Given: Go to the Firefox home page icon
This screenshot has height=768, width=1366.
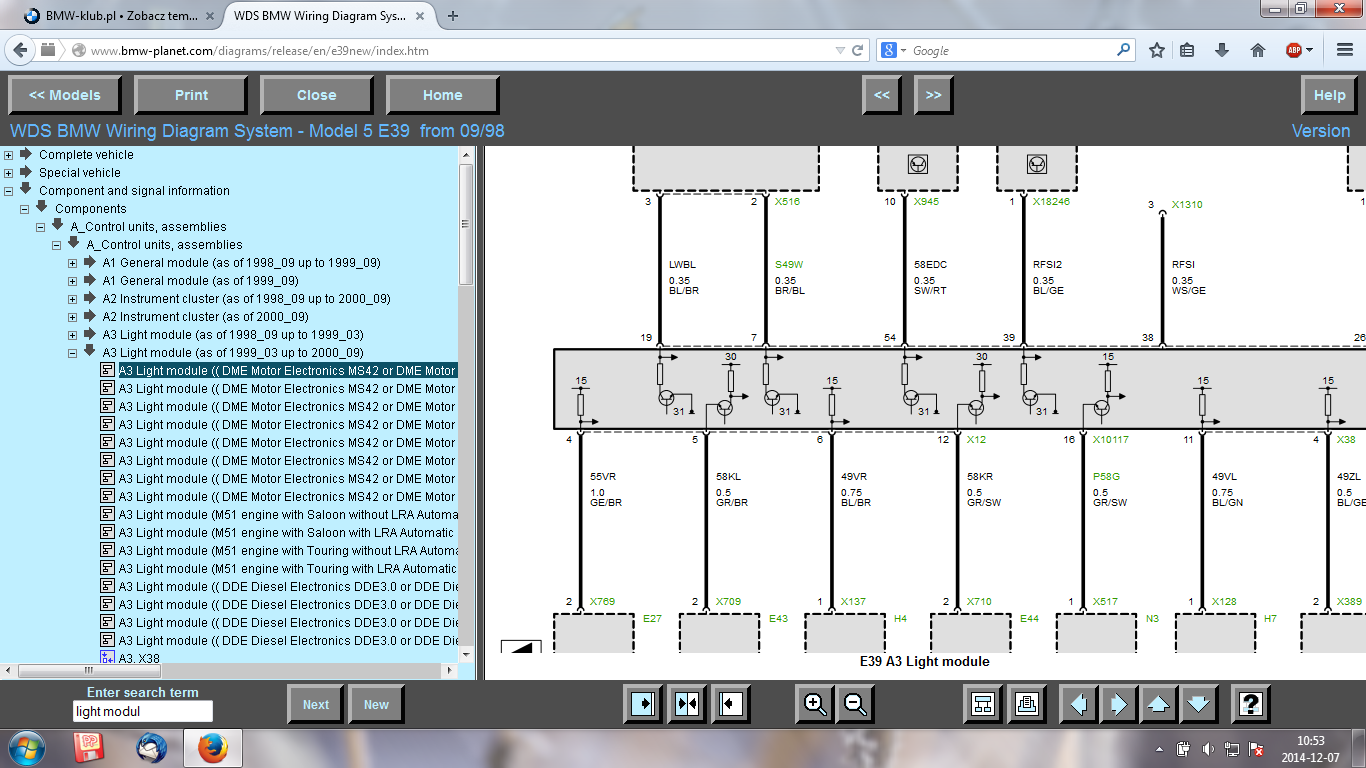Looking at the screenshot, I should point(1258,50).
